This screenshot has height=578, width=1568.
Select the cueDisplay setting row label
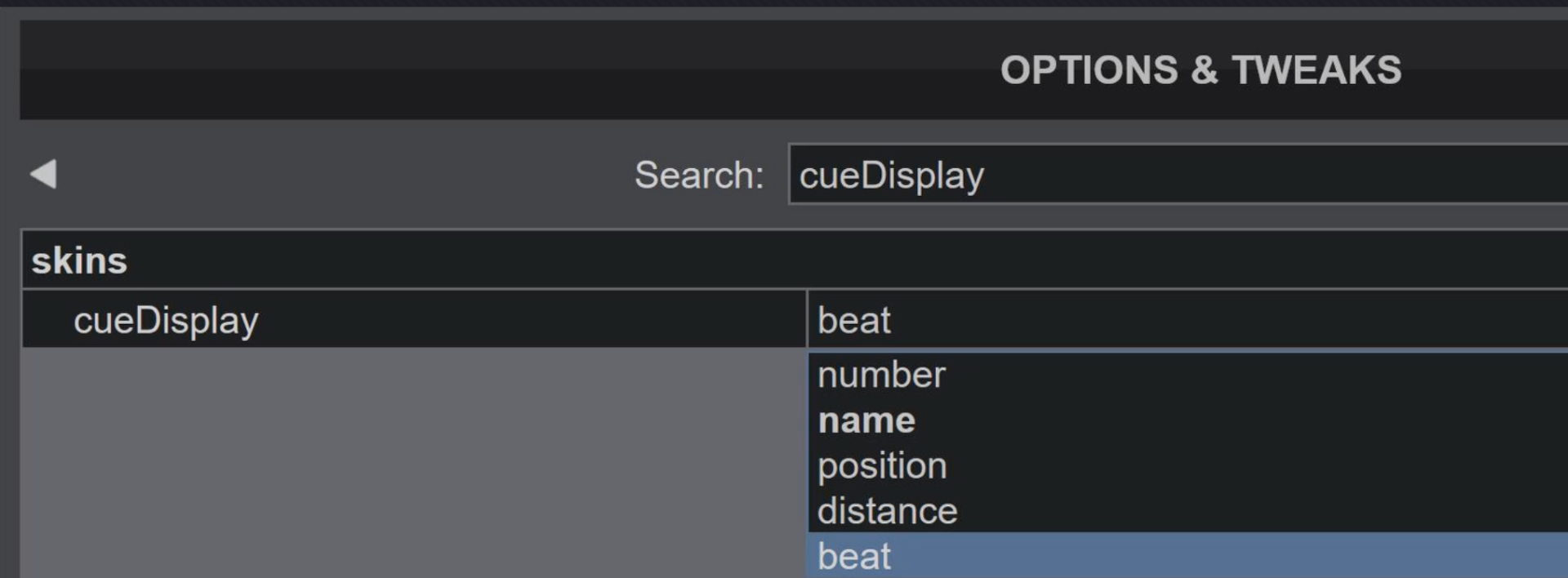(x=166, y=320)
